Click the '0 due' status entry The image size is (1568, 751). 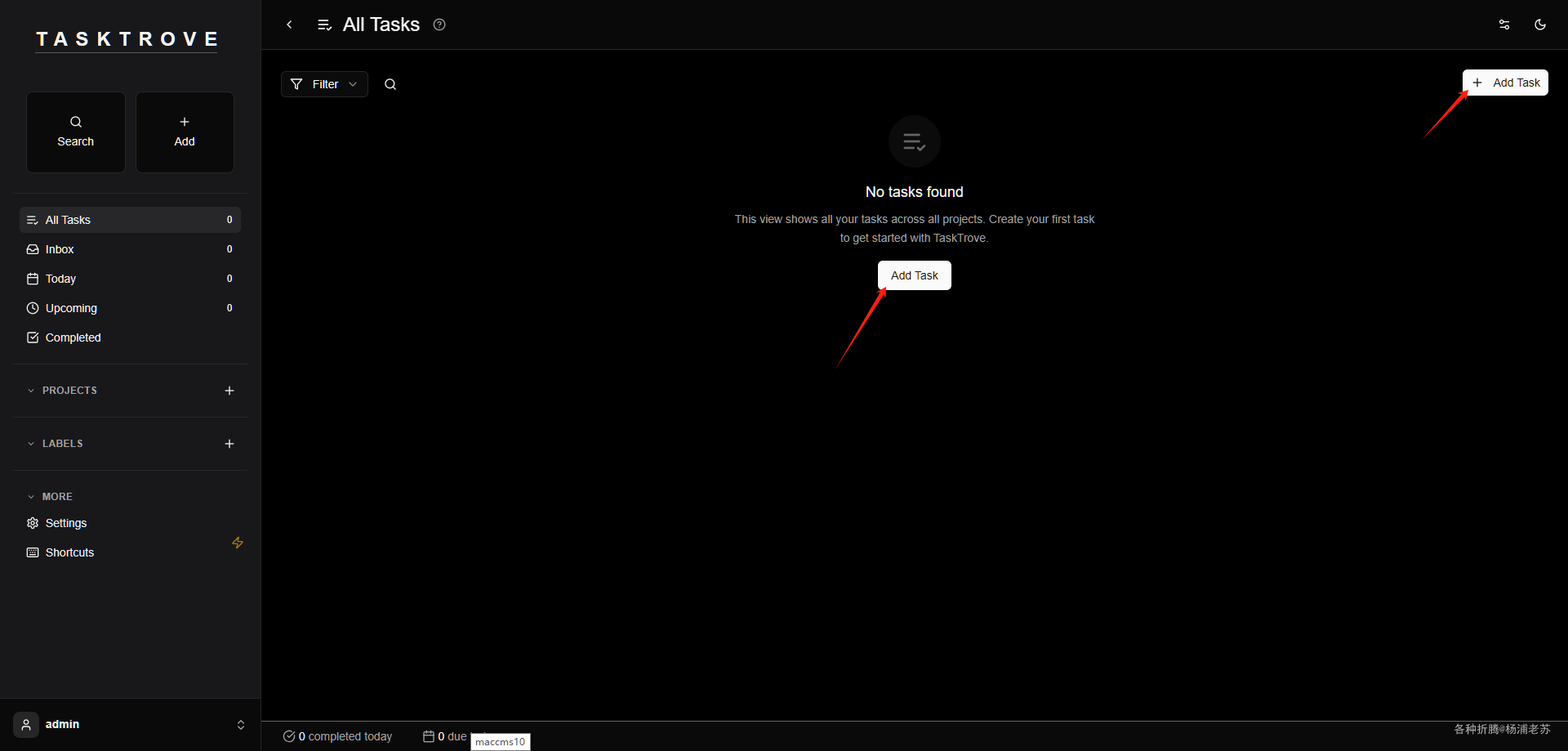pyautogui.click(x=445, y=736)
